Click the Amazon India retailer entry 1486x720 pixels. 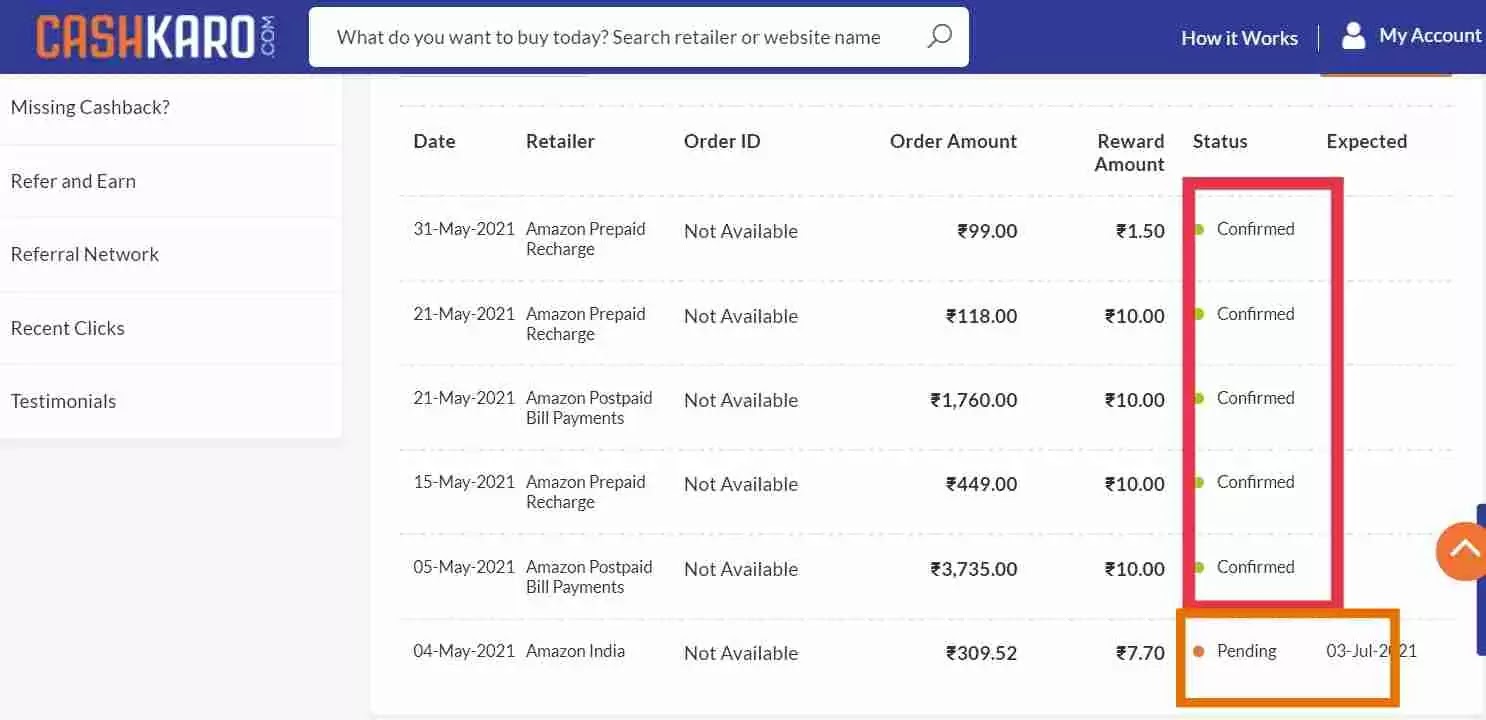pos(575,651)
